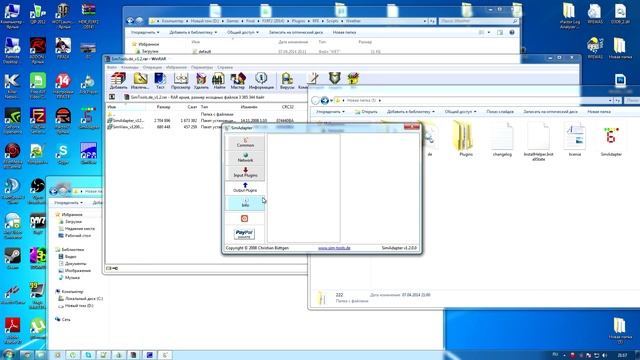Click WinRAR's up-one-level icon beside archive path
Viewport: 640px width, 360px height.
(x=112, y=97)
